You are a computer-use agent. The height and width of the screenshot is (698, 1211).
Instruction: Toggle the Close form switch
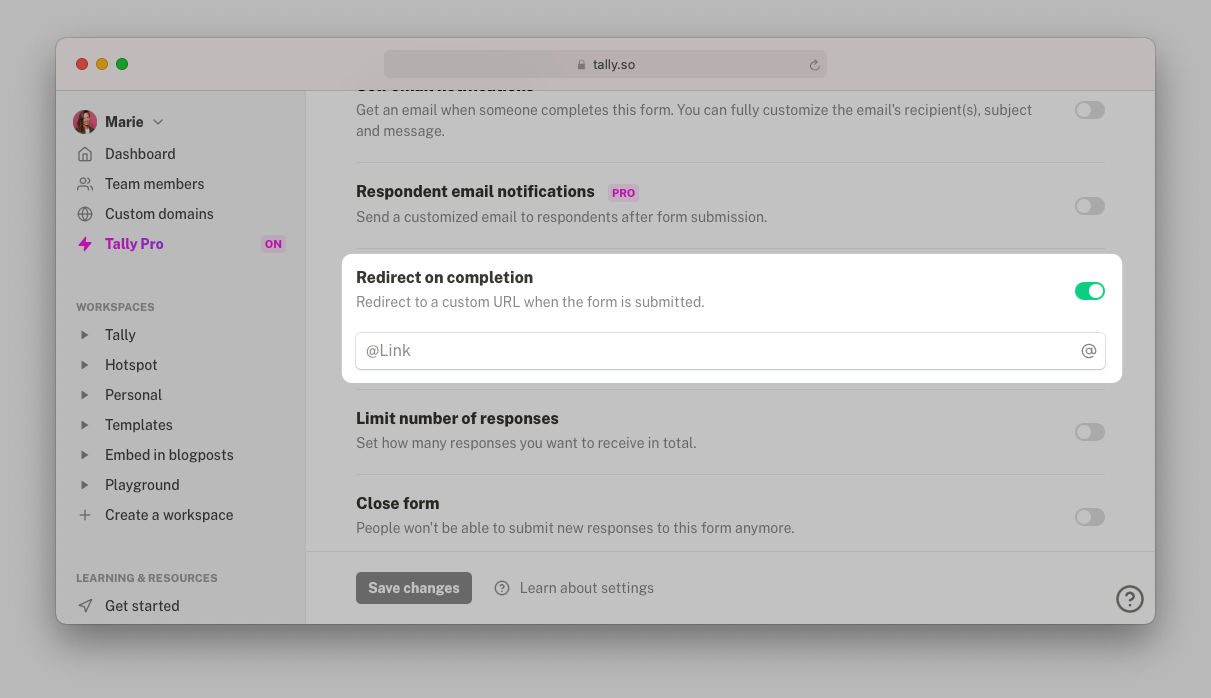pos(1090,517)
